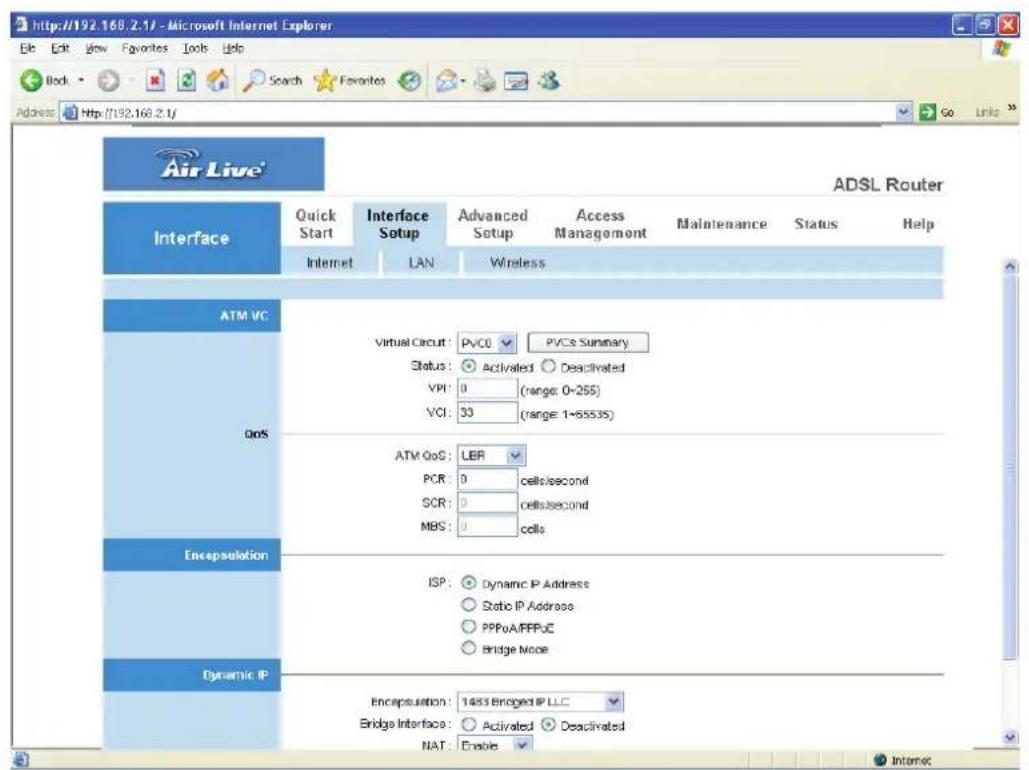Click the PCR input field
Image resolution: width=1029 pixels, height=770 pixels.
tap(487, 479)
